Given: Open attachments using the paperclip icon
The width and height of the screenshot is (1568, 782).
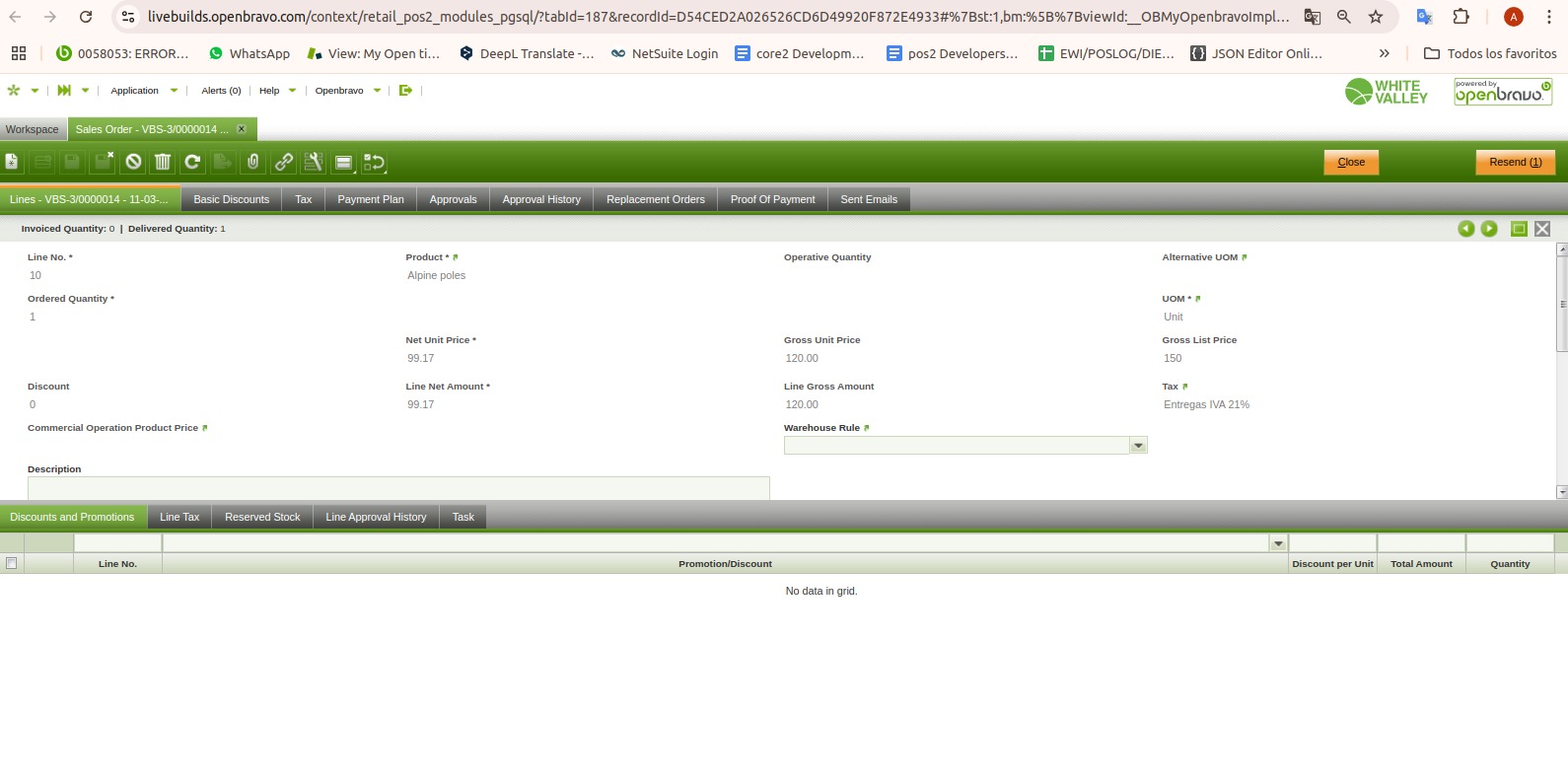Looking at the screenshot, I should point(253,162).
